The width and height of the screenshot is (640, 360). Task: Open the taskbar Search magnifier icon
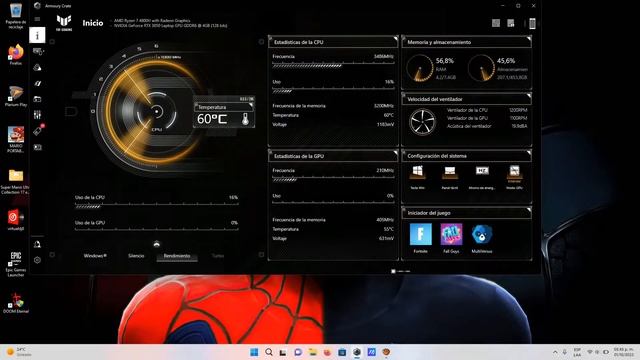[x=269, y=352]
